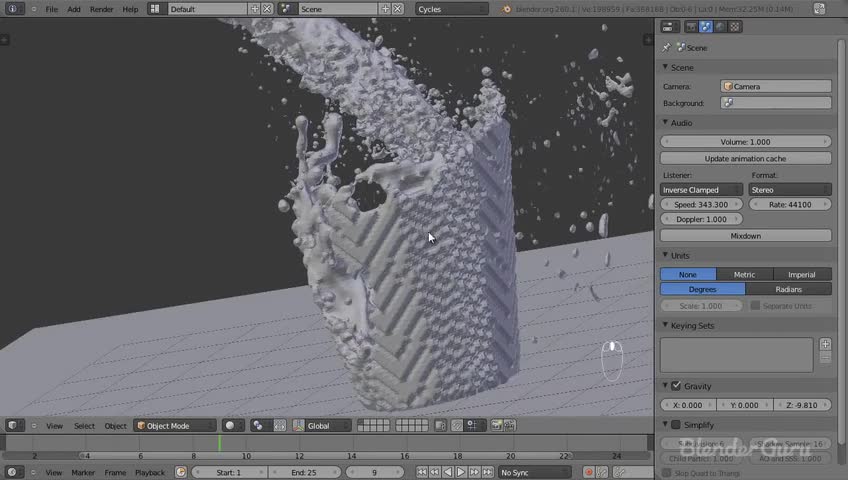The image size is (848, 480).
Task: Switch to Scene properties tab
Action: pyautogui.click(x=706, y=26)
